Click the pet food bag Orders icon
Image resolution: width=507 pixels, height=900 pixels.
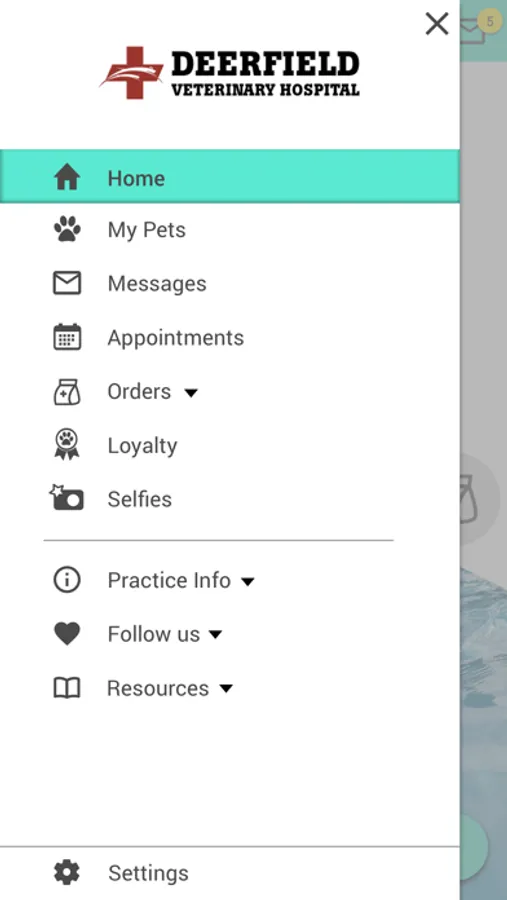[x=67, y=391]
